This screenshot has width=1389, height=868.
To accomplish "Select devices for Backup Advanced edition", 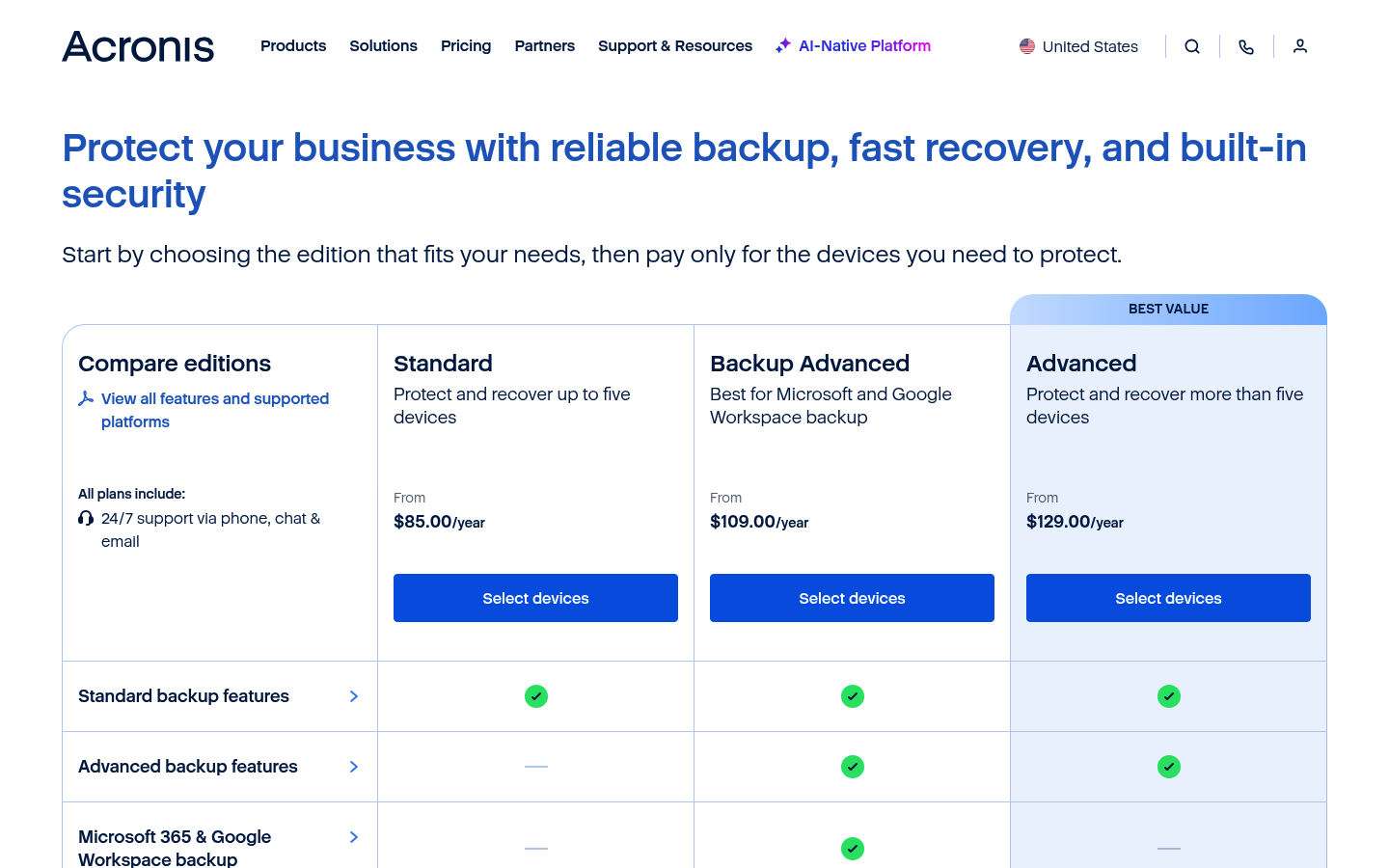I will 852,598.
